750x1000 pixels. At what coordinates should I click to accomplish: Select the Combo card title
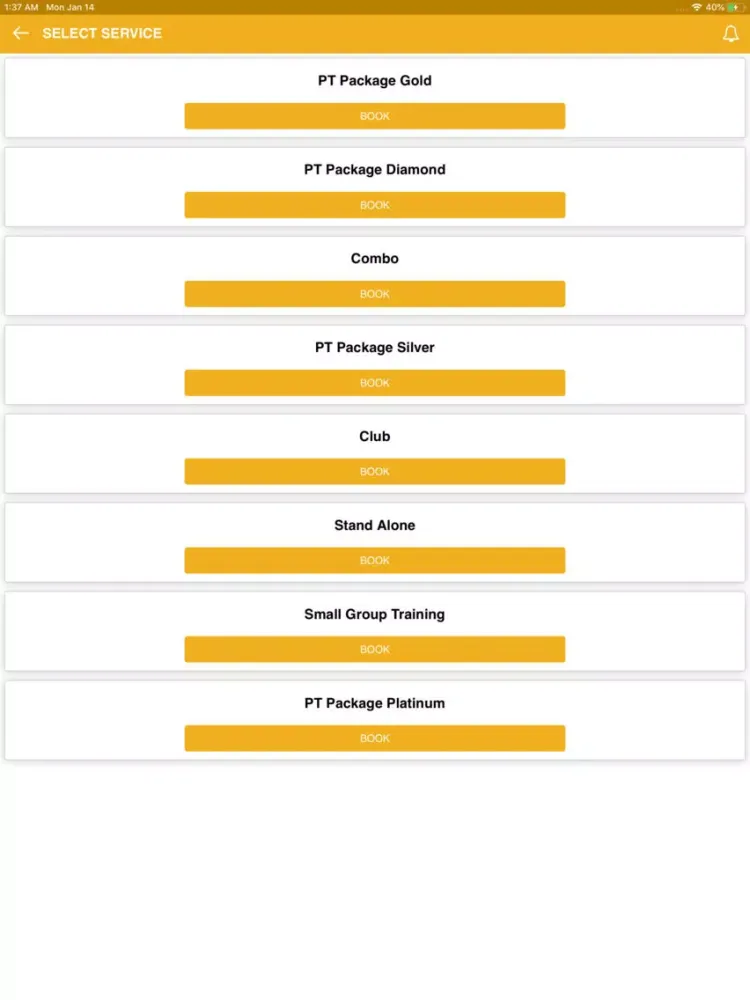pyautogui.click(x=375, y=258)
